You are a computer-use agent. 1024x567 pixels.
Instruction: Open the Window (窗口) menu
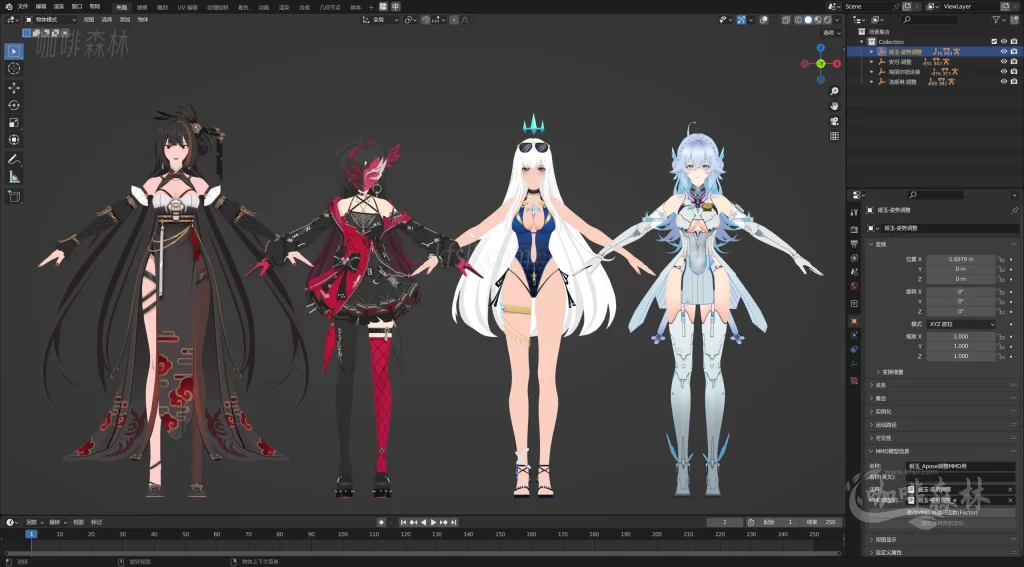(77, 7)
